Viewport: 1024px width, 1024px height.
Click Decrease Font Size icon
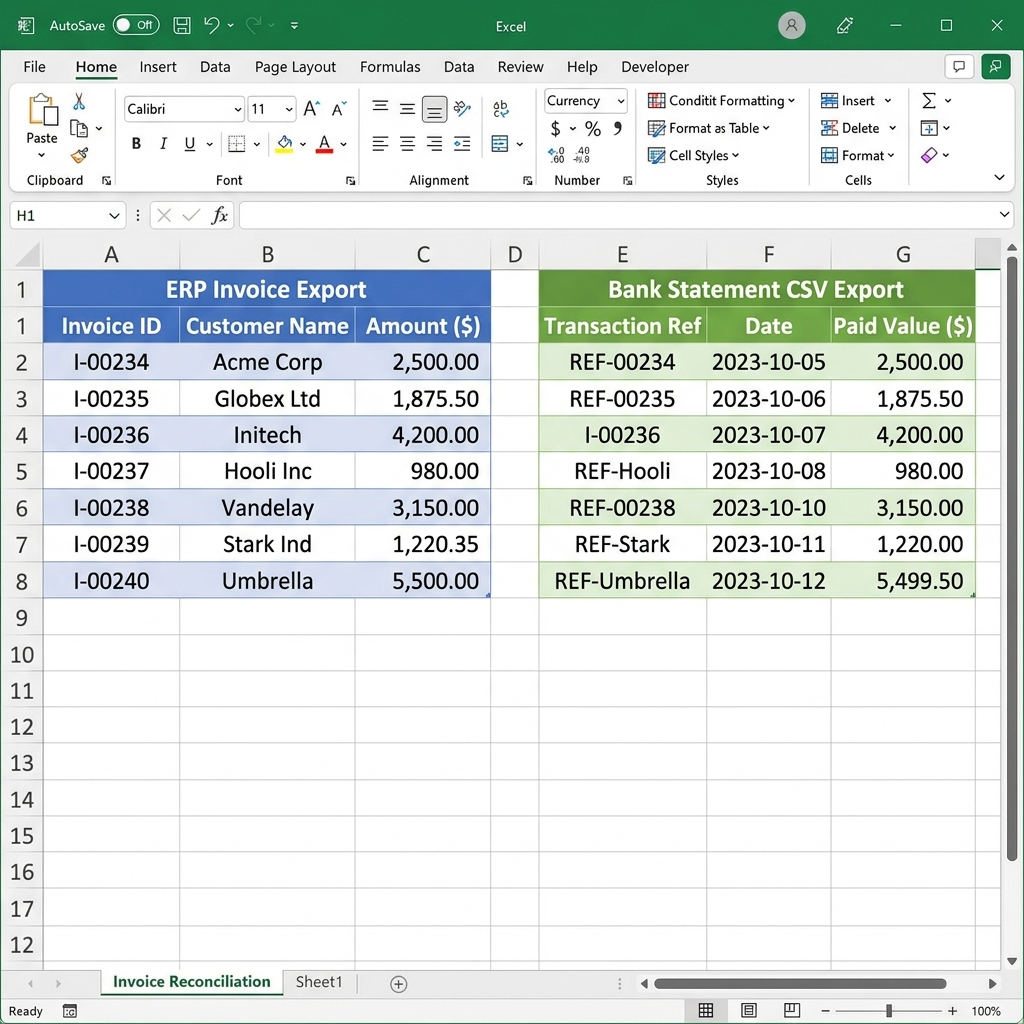click(339, 108)
